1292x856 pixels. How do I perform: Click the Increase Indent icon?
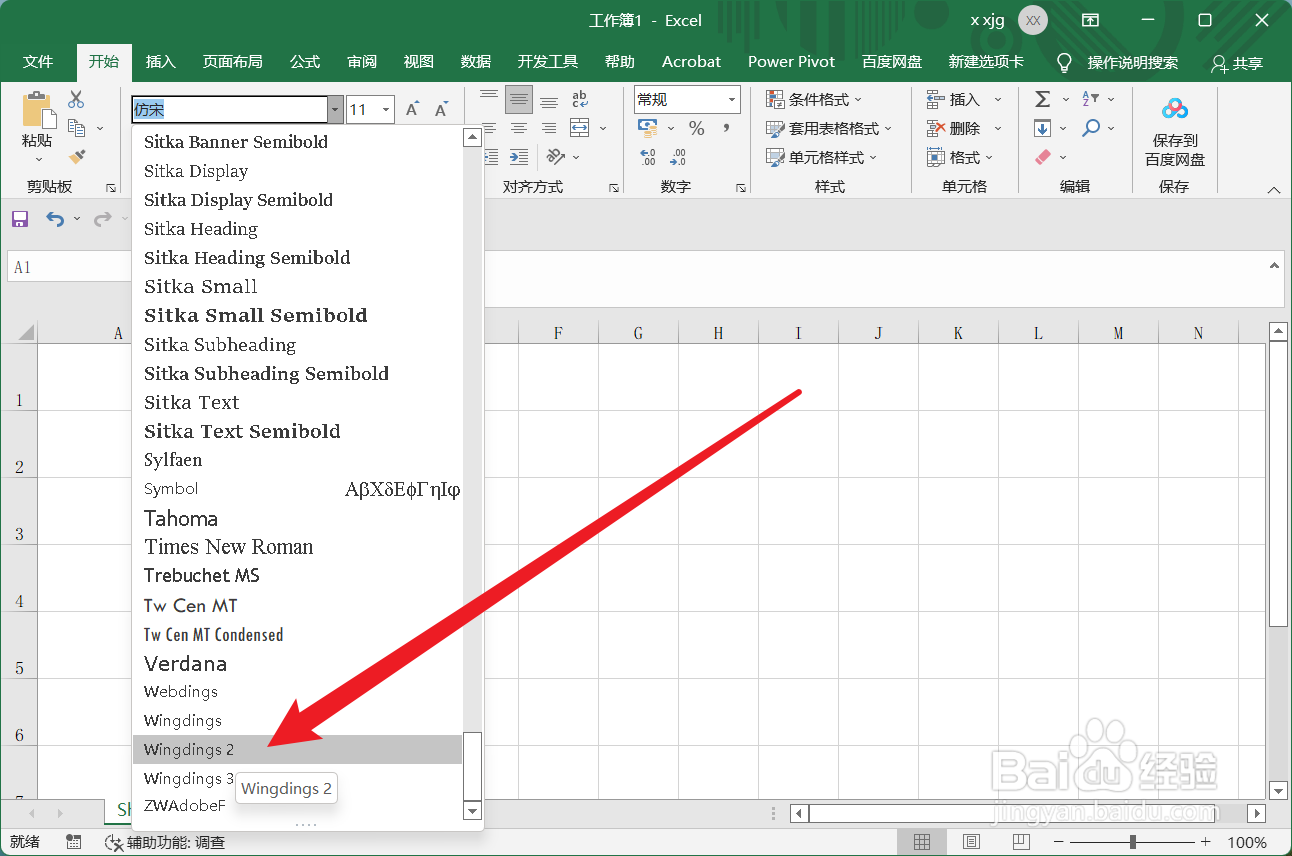coord(518,157)
